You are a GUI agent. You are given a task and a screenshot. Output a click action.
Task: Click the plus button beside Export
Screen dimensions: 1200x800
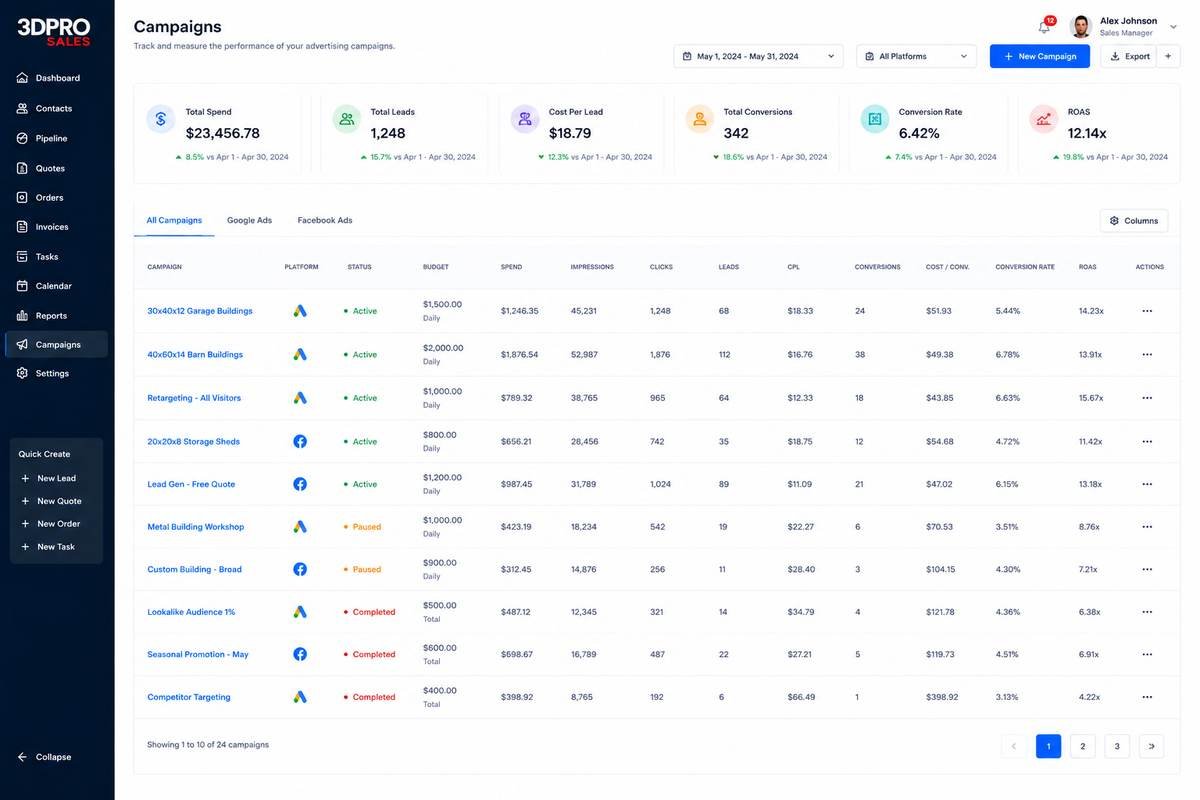pos(1168,56)
